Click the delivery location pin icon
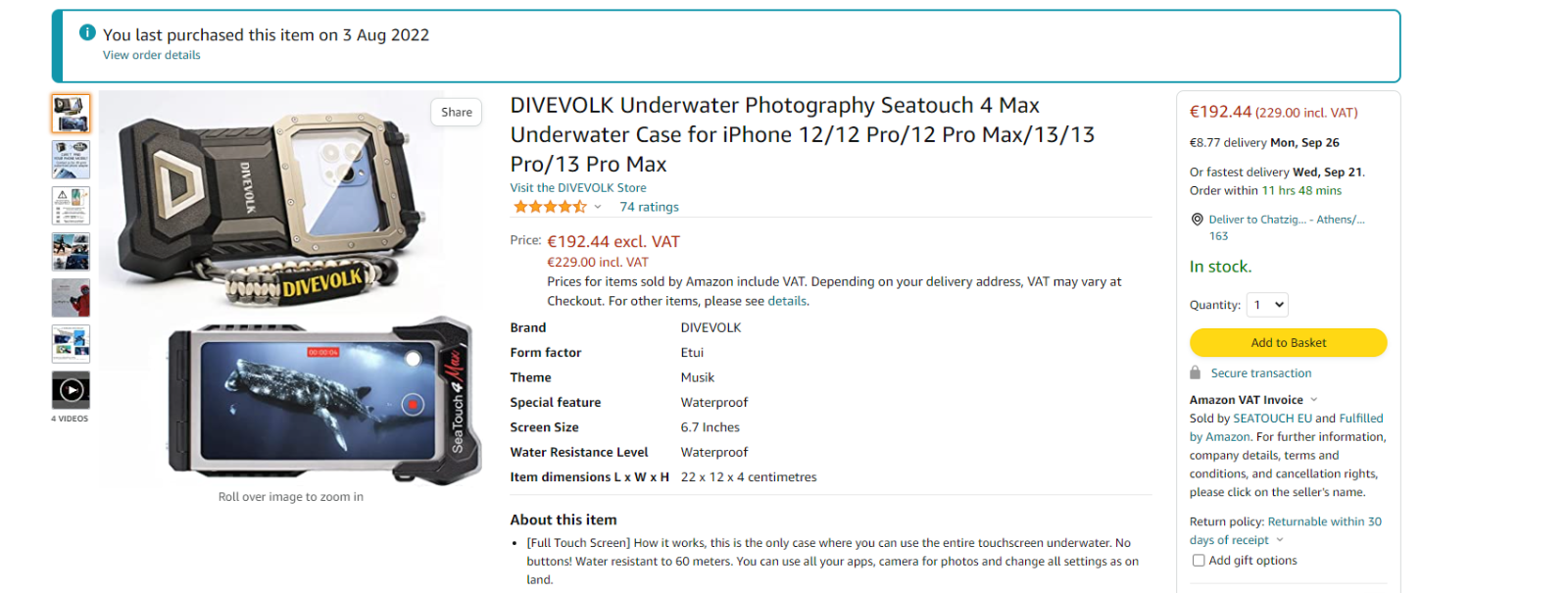Screen dimensions: 1568x593 coord(1197,220)
